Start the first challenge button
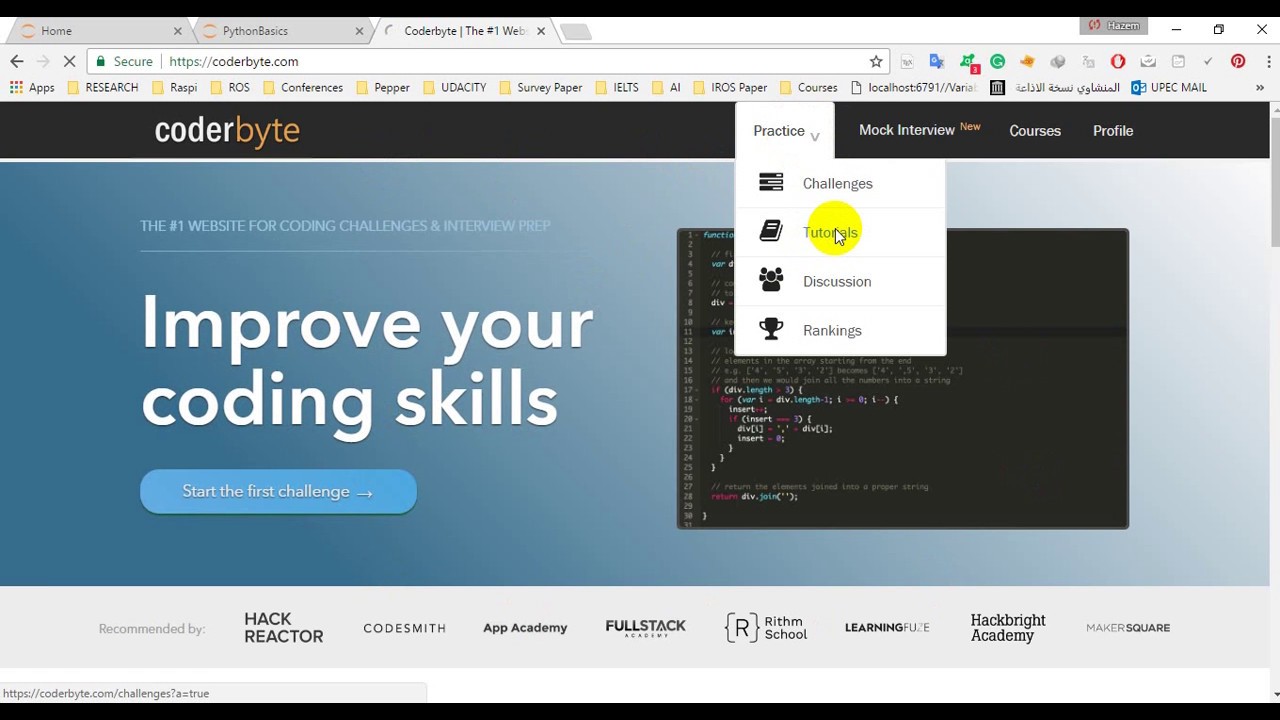 pyautogui.click(x=278, y=491)
